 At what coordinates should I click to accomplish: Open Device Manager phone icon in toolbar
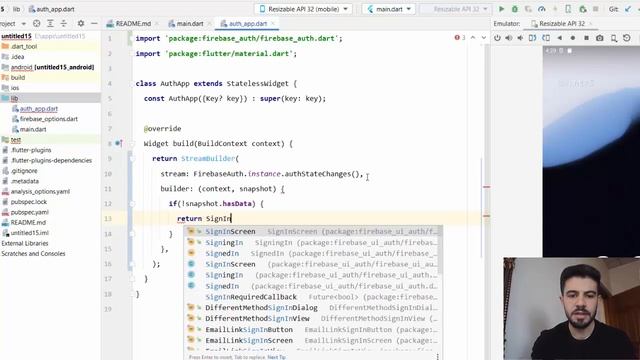click(568, 9)
